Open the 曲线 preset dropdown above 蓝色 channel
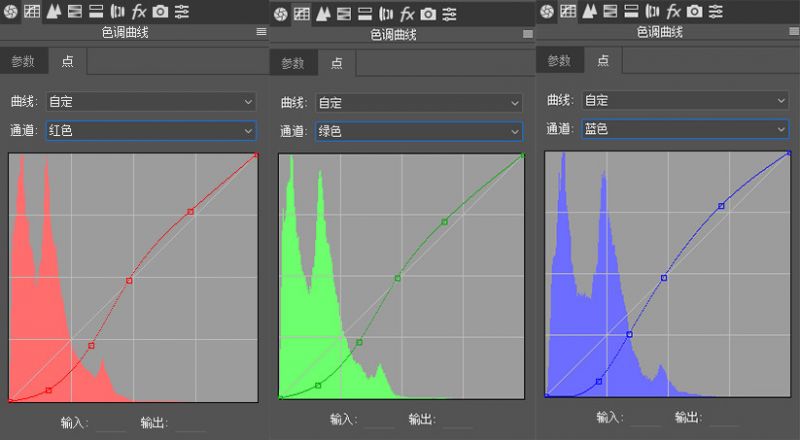 (685, 101)
